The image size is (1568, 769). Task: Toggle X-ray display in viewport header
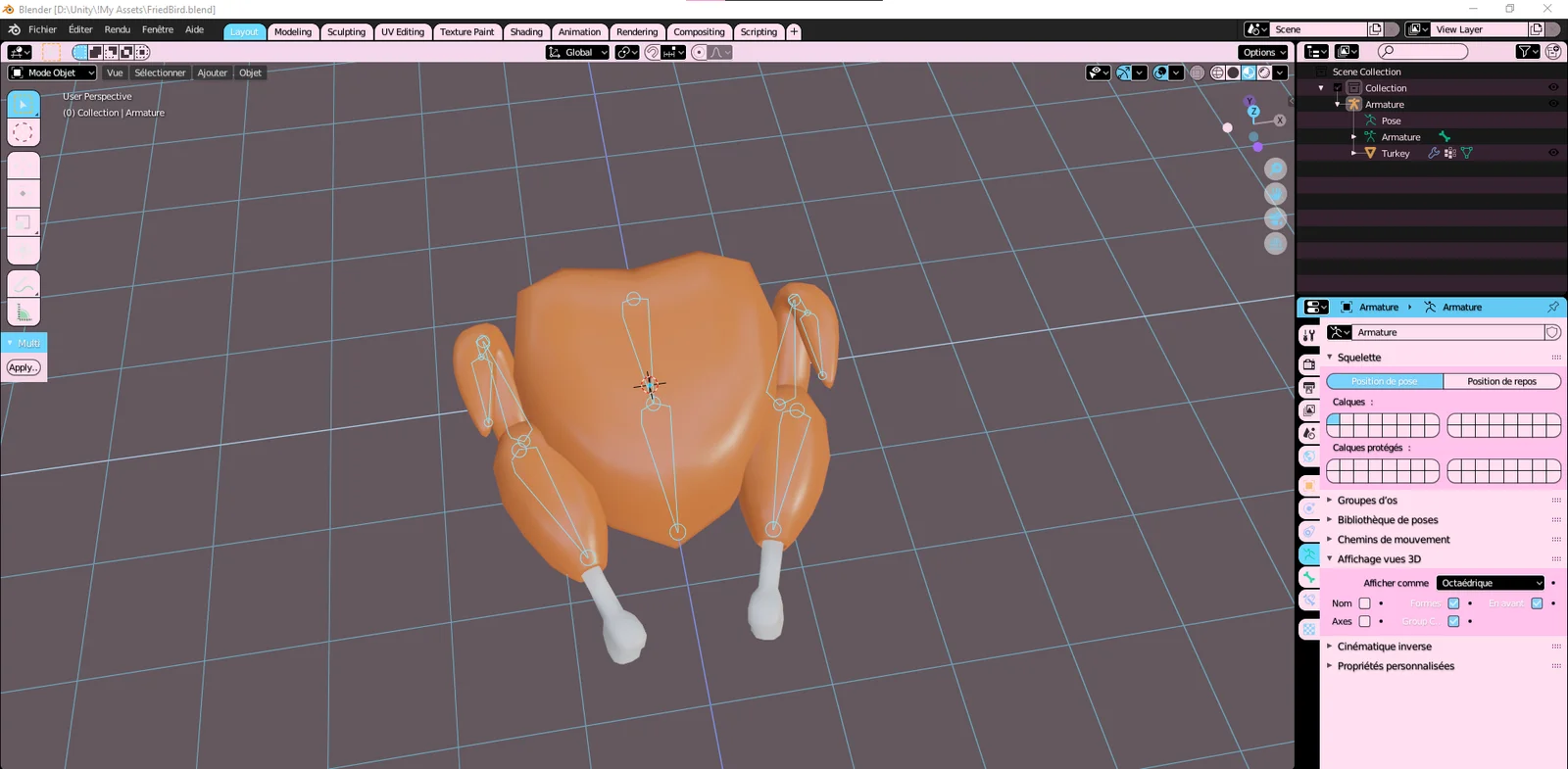click(1197, 72)
